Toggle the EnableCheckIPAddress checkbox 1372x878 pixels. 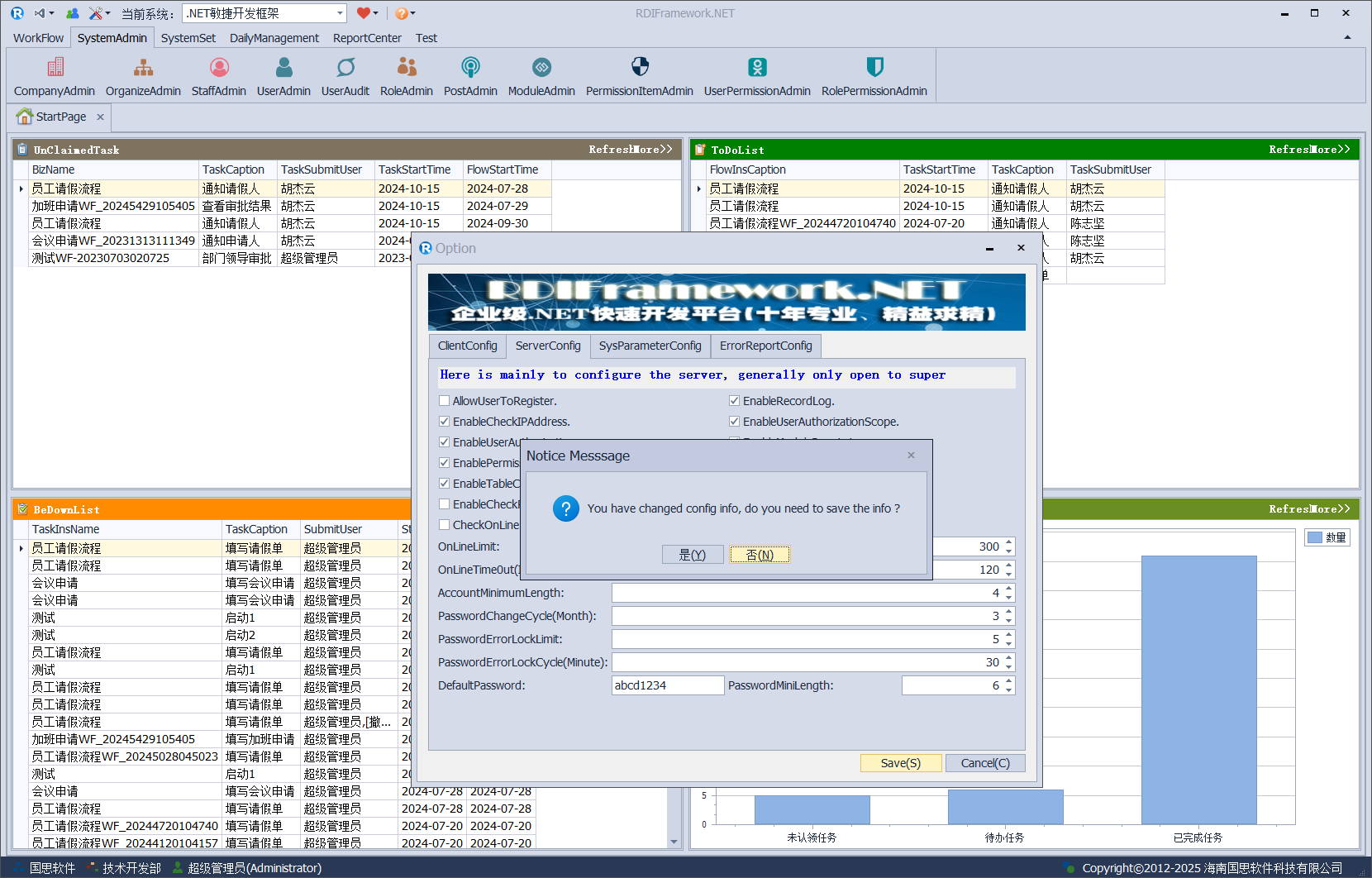point(445,422)
